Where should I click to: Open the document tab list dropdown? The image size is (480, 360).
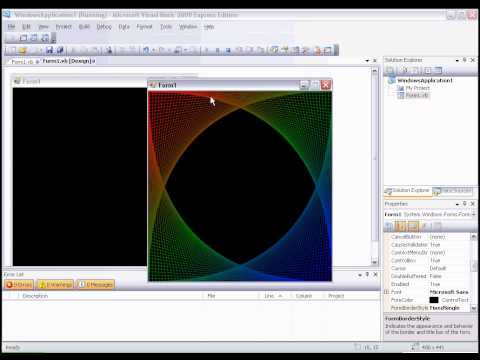click(367, 61)
